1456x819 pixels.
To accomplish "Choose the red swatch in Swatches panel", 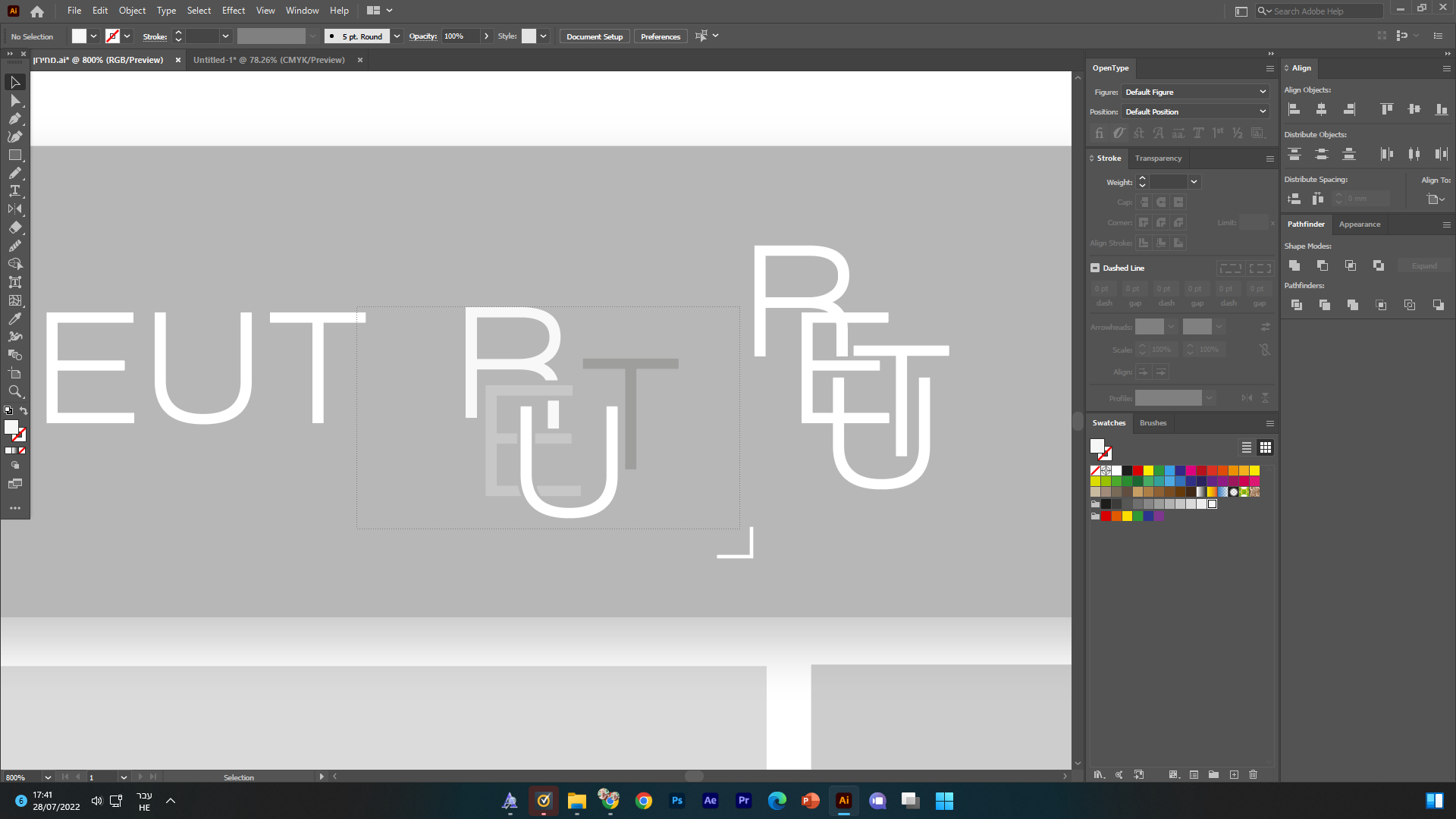I will (x=1137, y=471).
